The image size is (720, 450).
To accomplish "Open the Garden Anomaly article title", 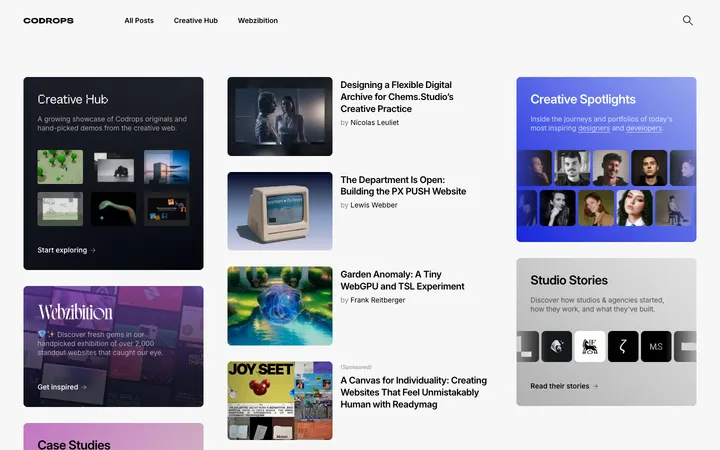I will pyautogui.click(x=402, y=280).
